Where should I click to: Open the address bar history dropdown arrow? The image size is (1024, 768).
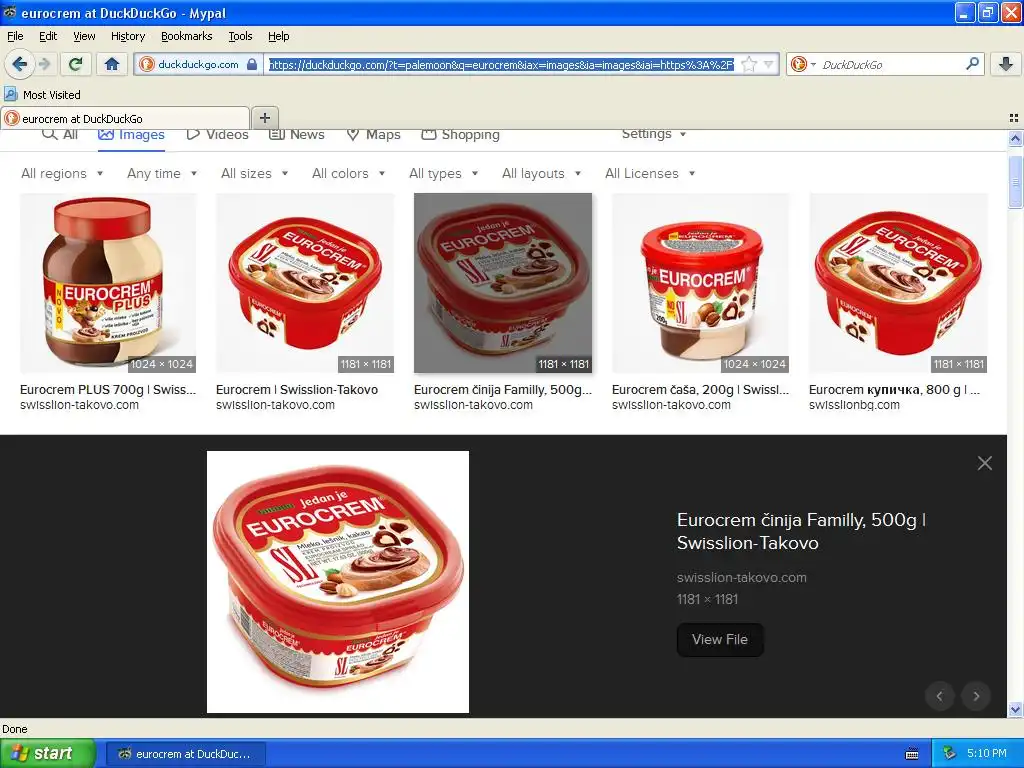[768, 64]
